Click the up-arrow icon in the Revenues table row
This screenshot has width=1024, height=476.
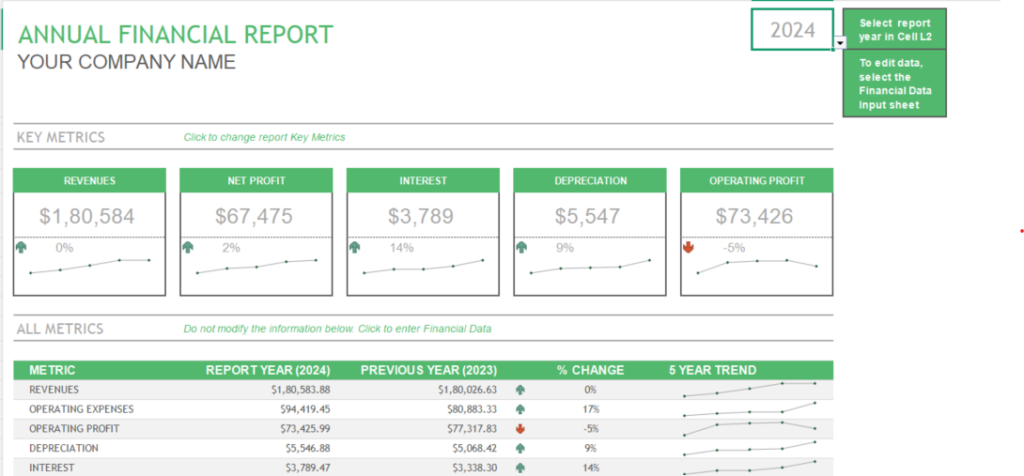coord(520,390)
